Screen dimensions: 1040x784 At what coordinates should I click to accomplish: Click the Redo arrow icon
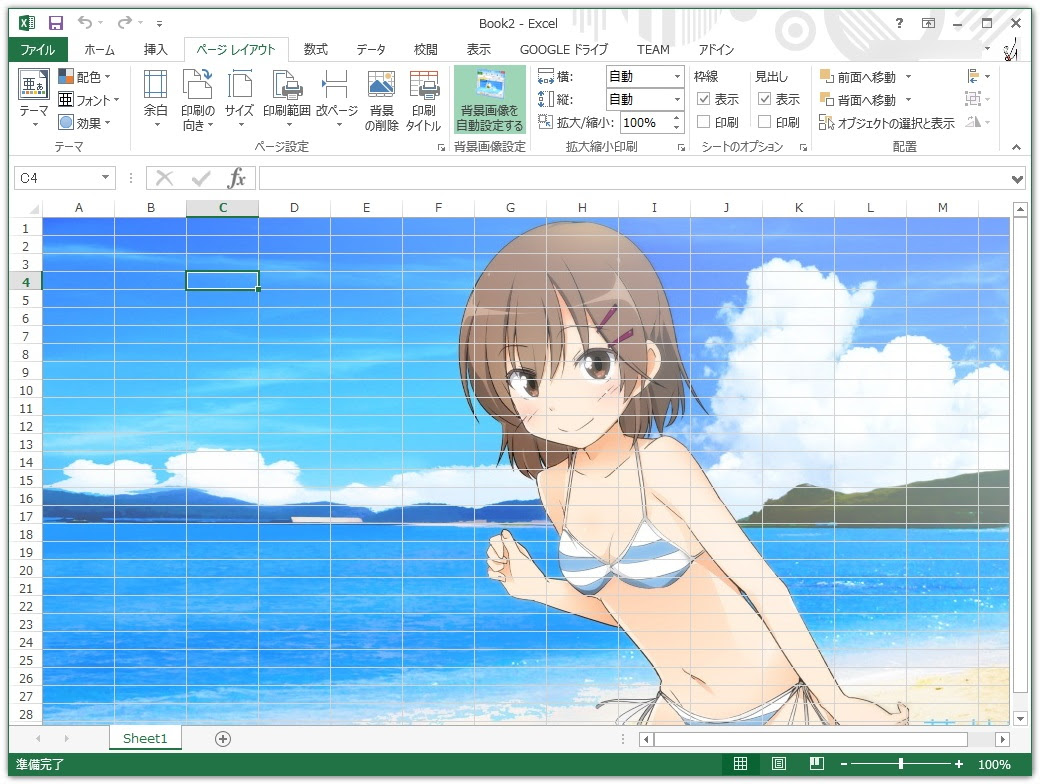click(x=124, y=23)
